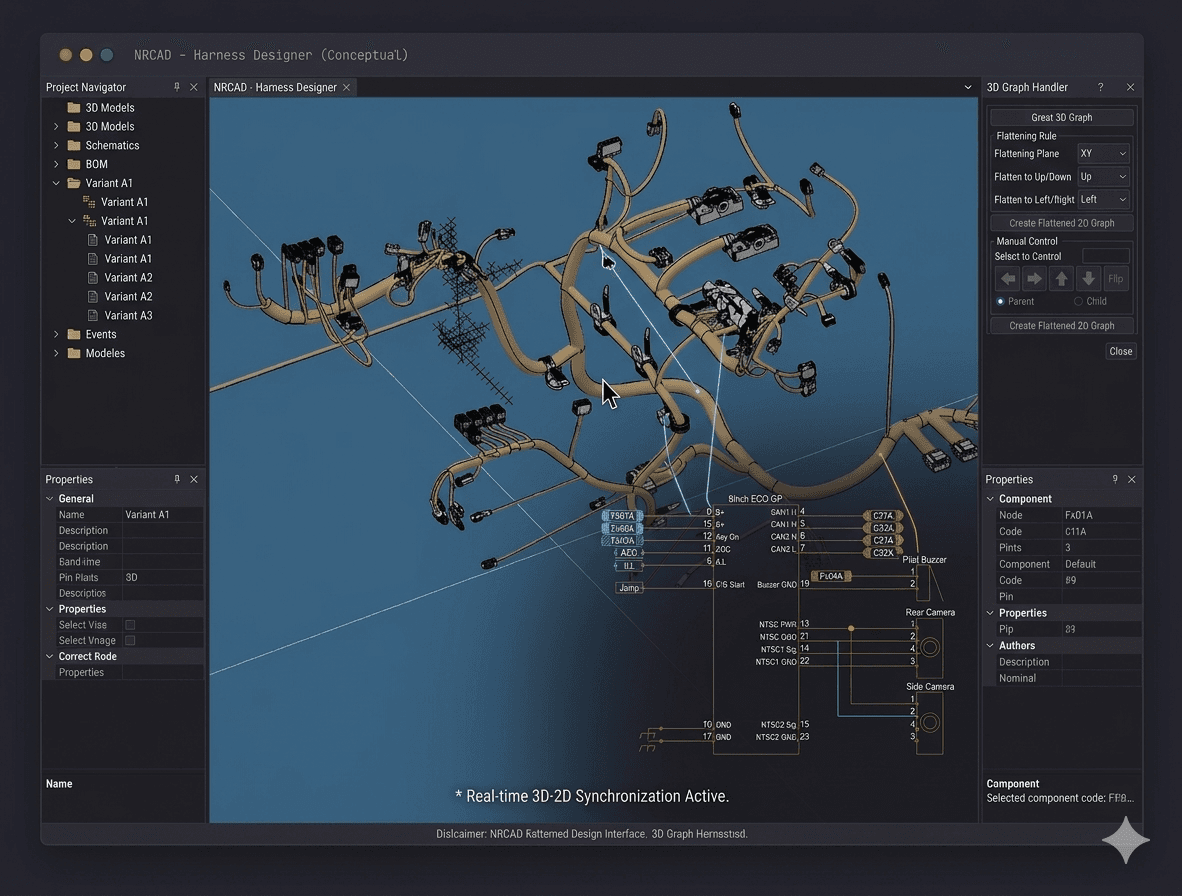Select the Parent radio button
The height and width of the screenshot is (896, 1182).
coord(1000,301)
